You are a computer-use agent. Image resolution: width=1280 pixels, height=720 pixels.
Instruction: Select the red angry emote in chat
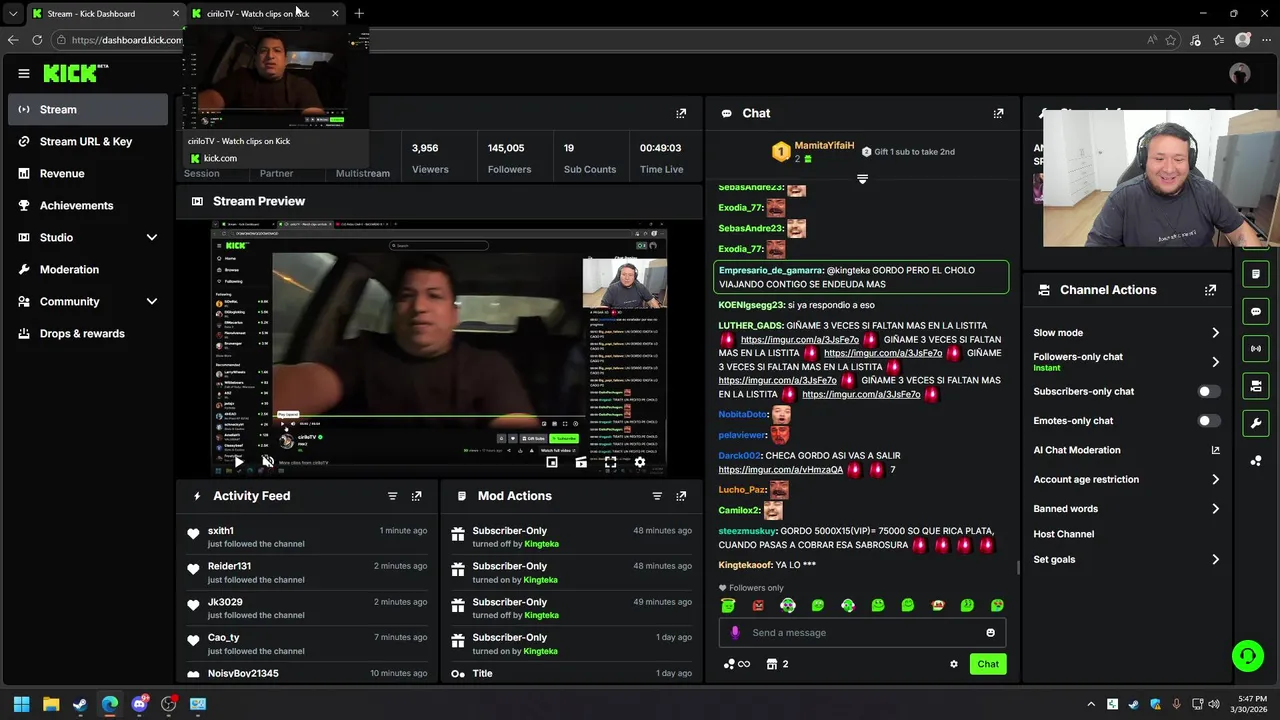(x=758, y=605)
